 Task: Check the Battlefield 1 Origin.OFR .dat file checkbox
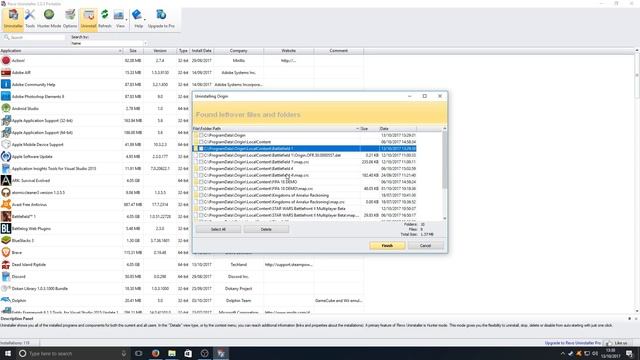point(201,155)
